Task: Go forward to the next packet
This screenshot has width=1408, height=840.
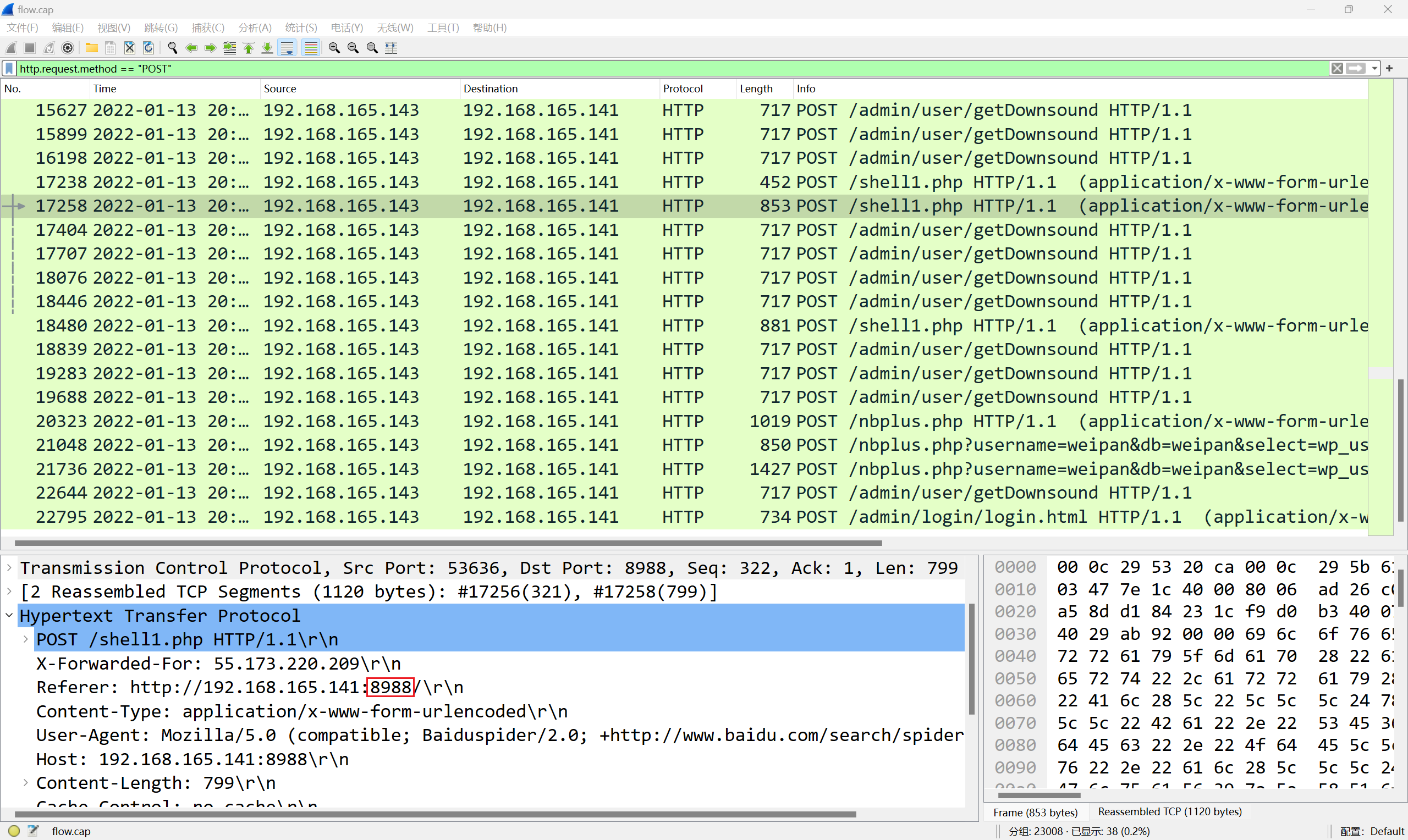Action: point(210,48)
